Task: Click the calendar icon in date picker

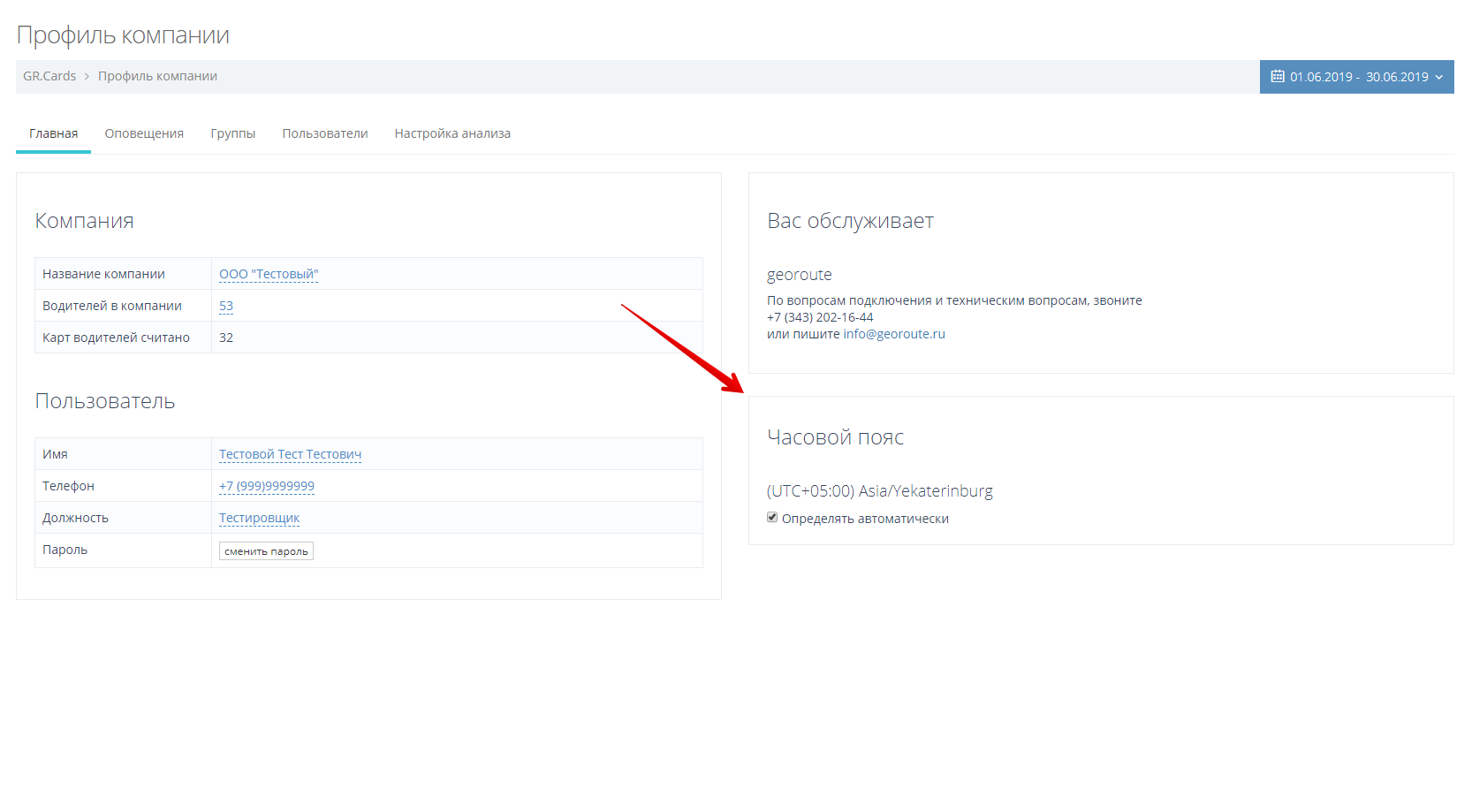Action: point(1277,77)
